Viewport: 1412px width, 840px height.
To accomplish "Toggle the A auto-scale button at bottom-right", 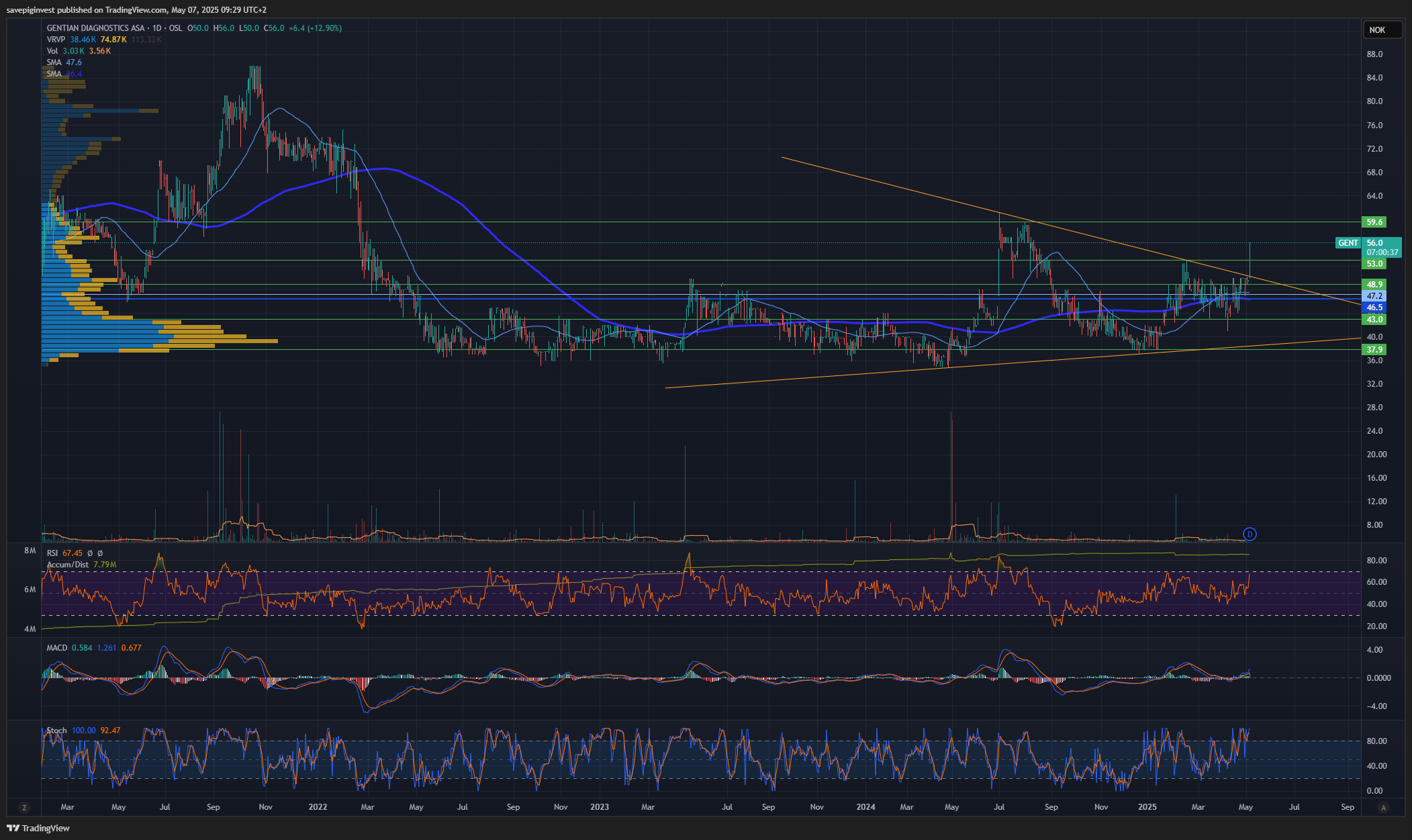I will (1384, 807).
